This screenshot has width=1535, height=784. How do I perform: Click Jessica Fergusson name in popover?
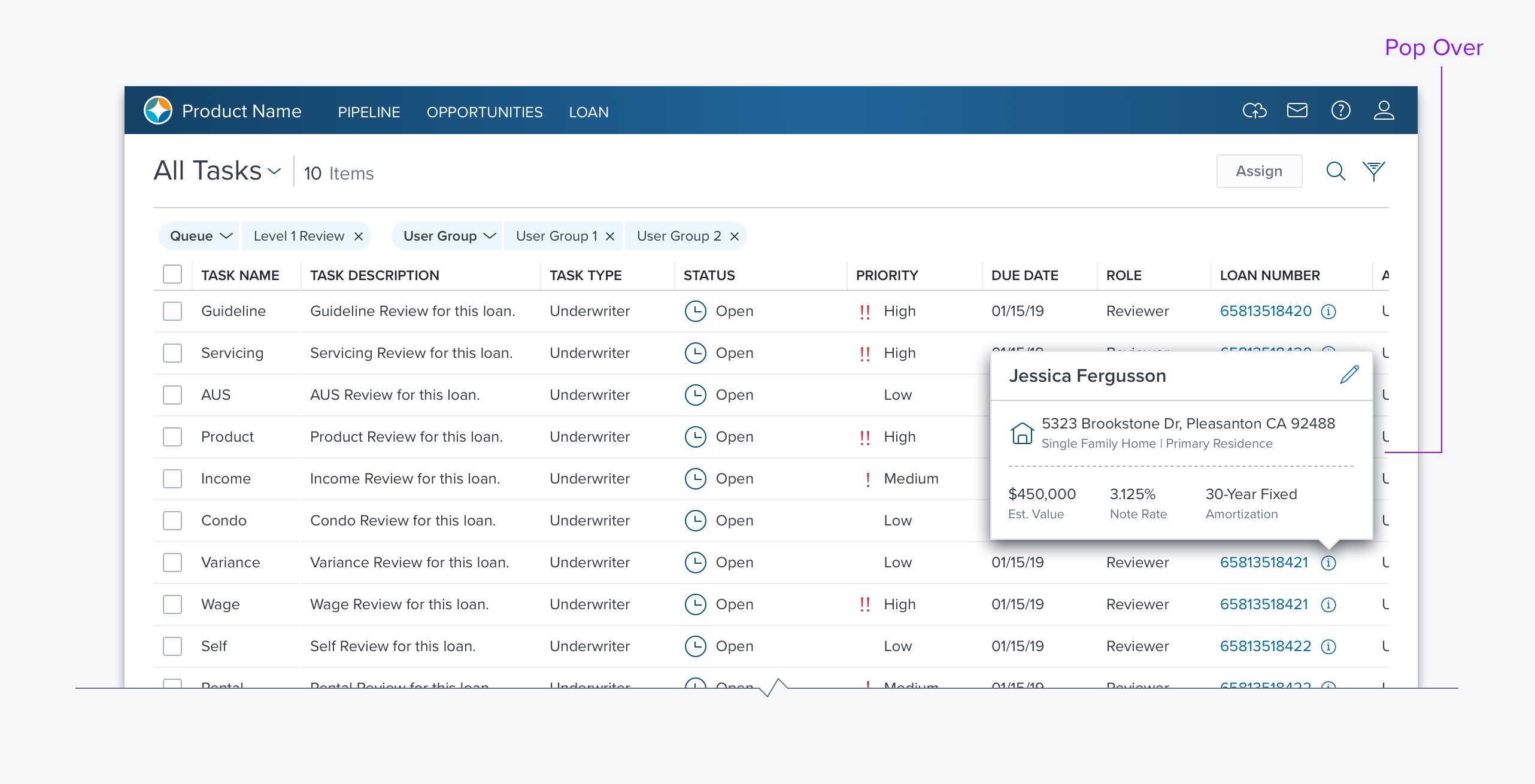point(1087,376)
